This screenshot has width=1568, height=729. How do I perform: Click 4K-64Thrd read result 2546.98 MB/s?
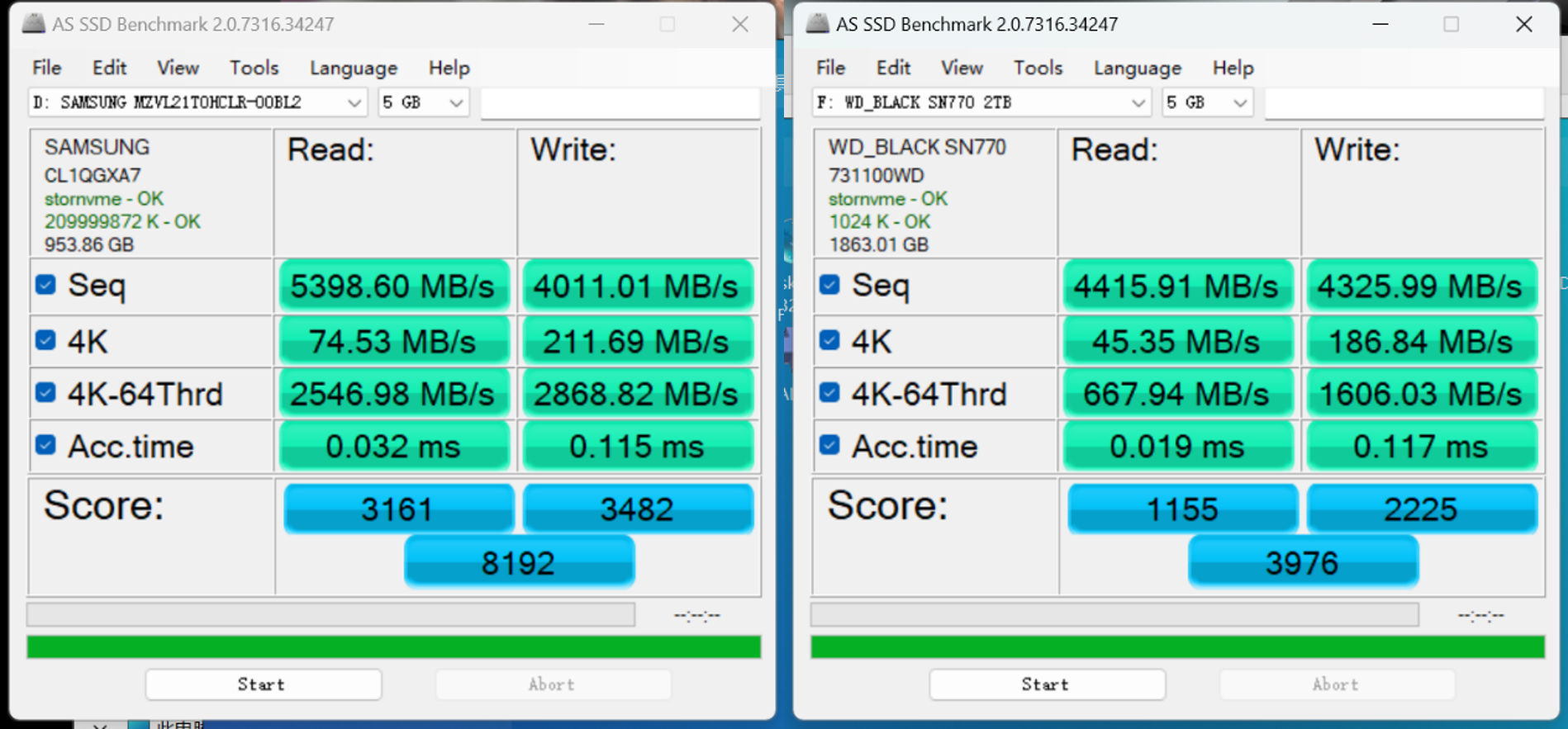click(x=393, y=394)
